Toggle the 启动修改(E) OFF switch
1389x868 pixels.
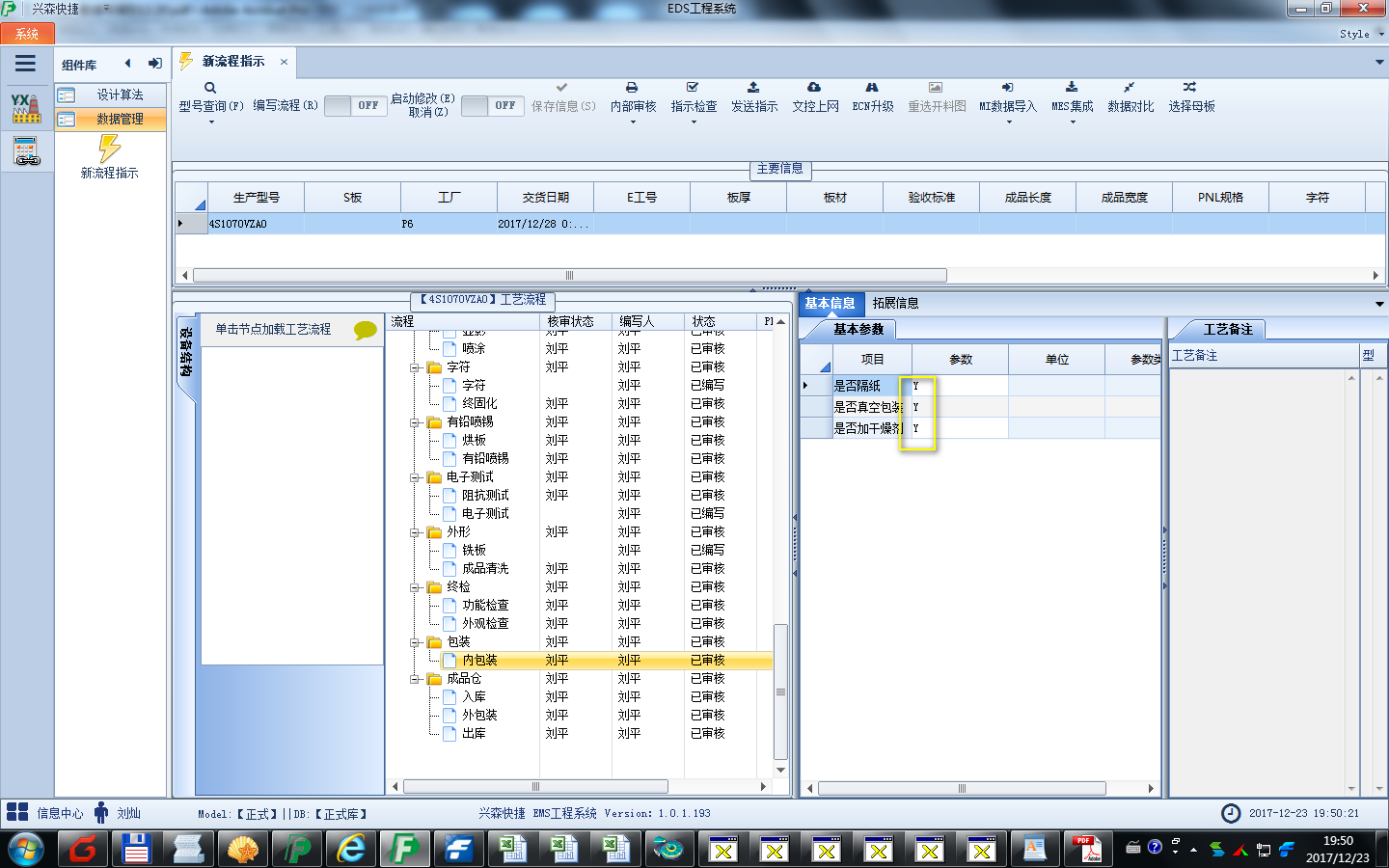[492, 106]
